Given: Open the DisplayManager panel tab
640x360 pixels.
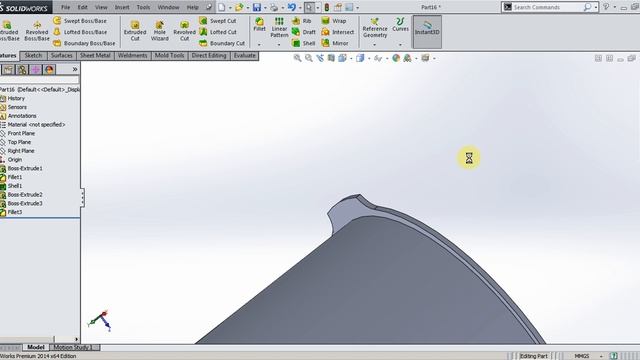Looking at the screenshot, I should pos(49,69).
